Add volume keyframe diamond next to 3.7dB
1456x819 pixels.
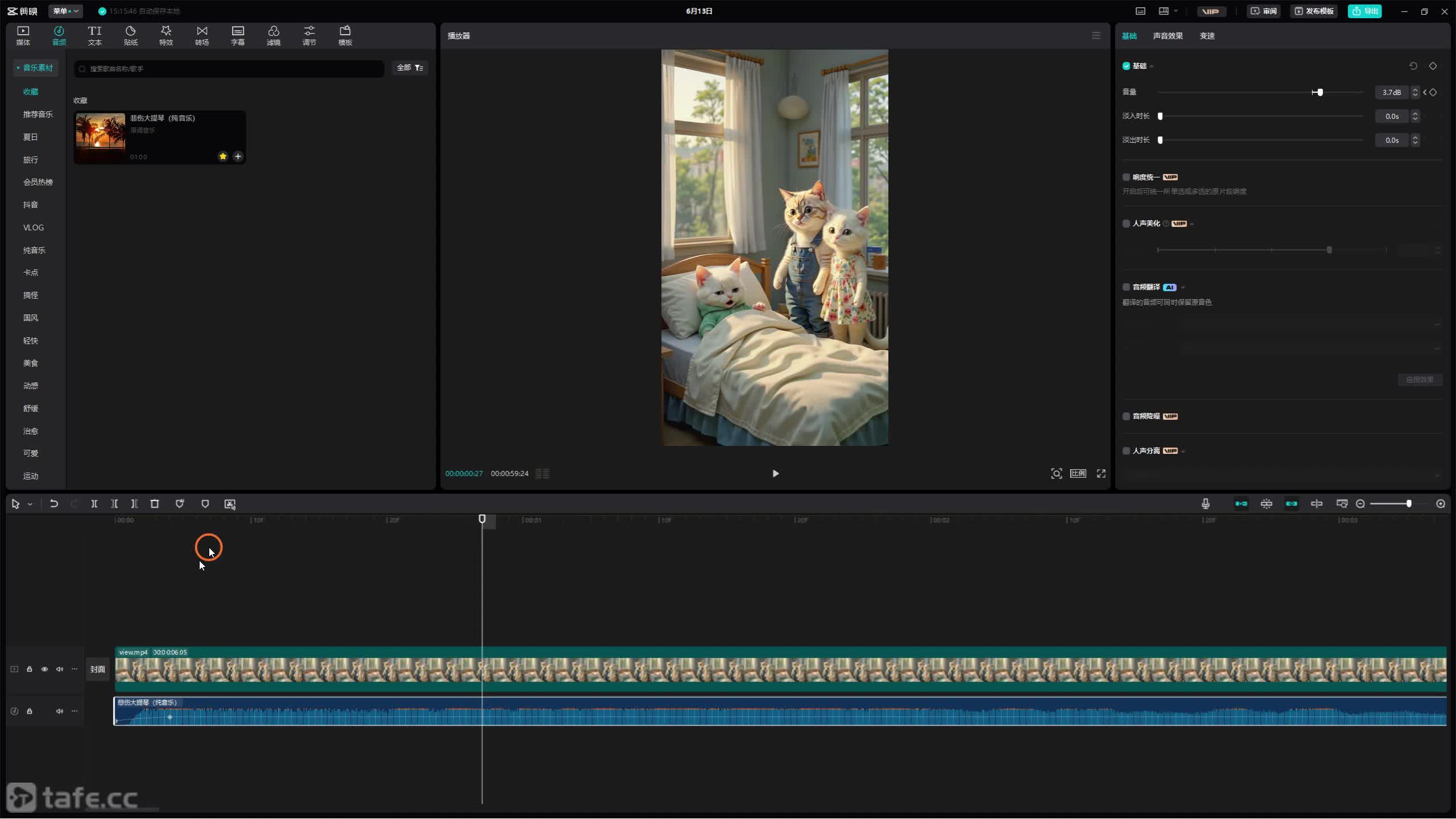tap(1433, 92)
